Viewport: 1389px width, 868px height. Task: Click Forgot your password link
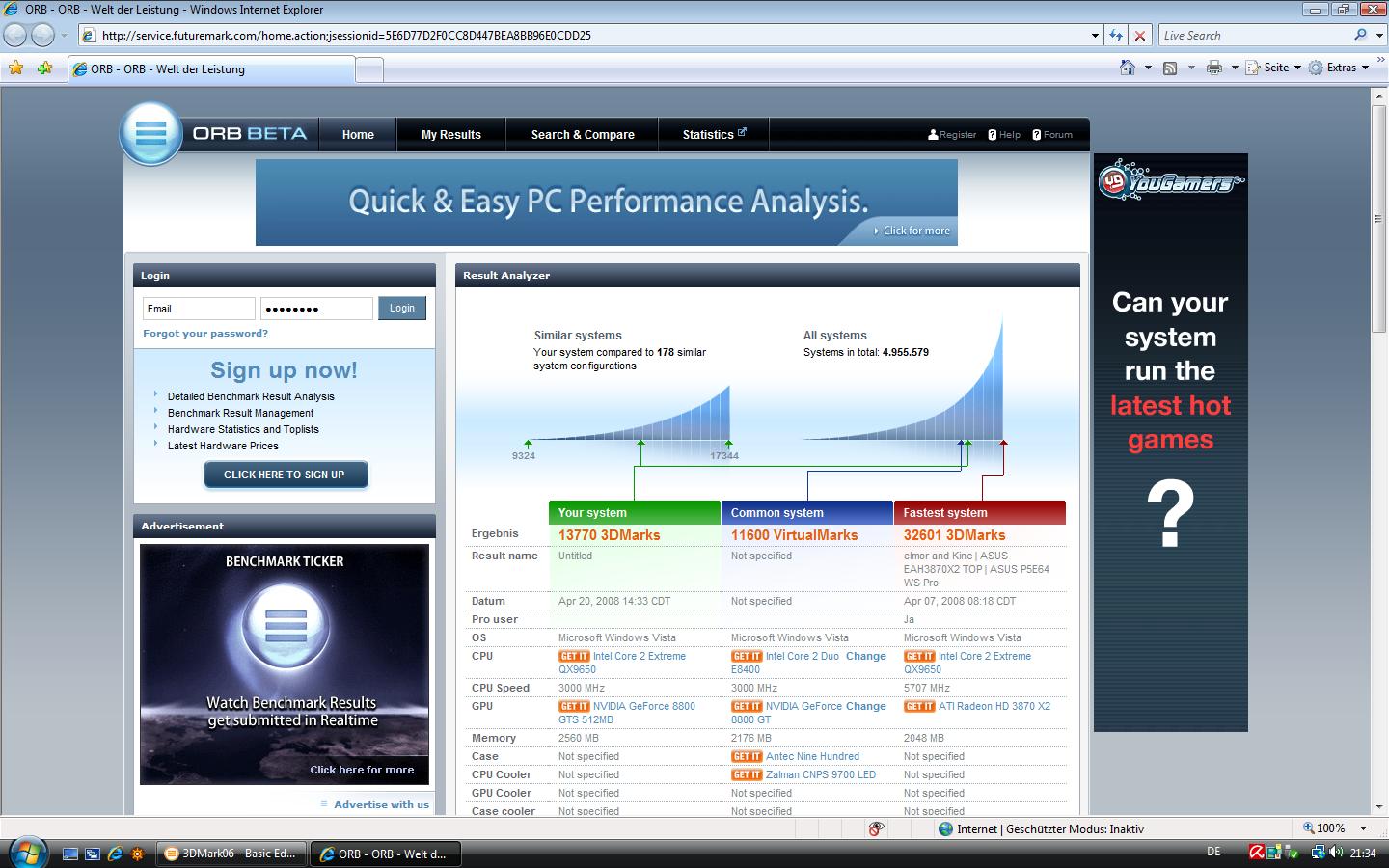205,333
